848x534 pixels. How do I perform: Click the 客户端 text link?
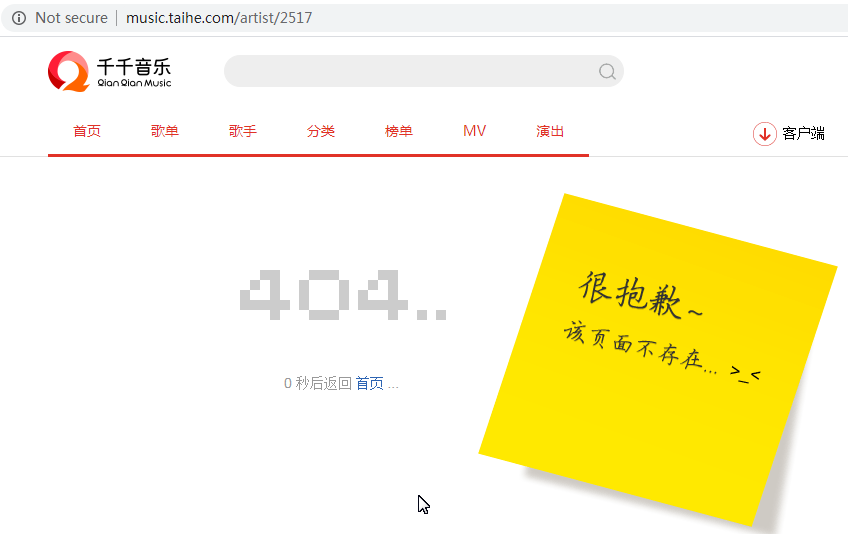pos(803,134)
